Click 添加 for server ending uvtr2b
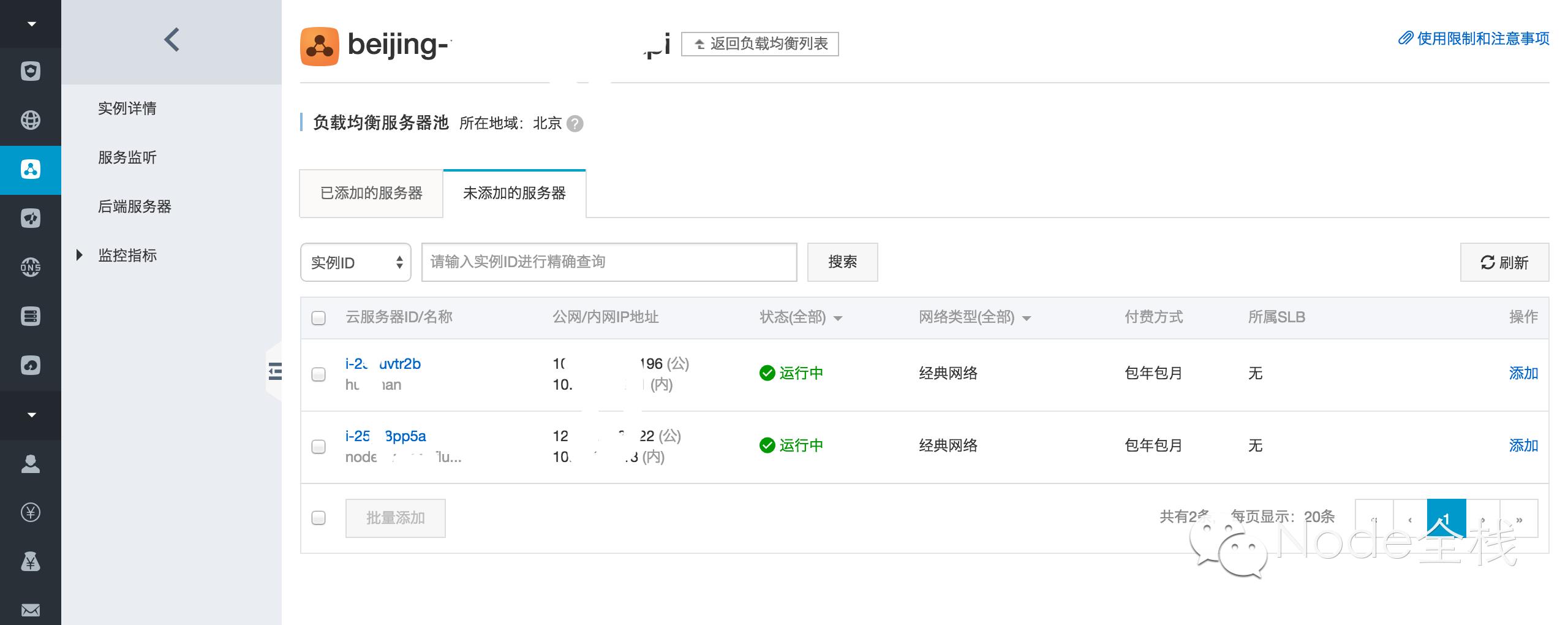 pyautogui.click(x=1523, y=373)
